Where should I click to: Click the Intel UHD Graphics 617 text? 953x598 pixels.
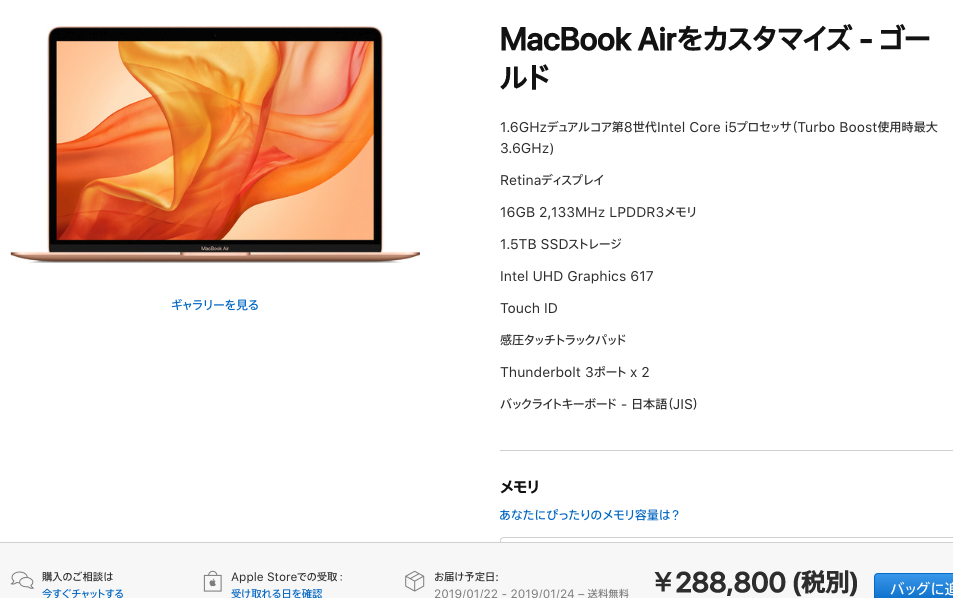(576, 277)
